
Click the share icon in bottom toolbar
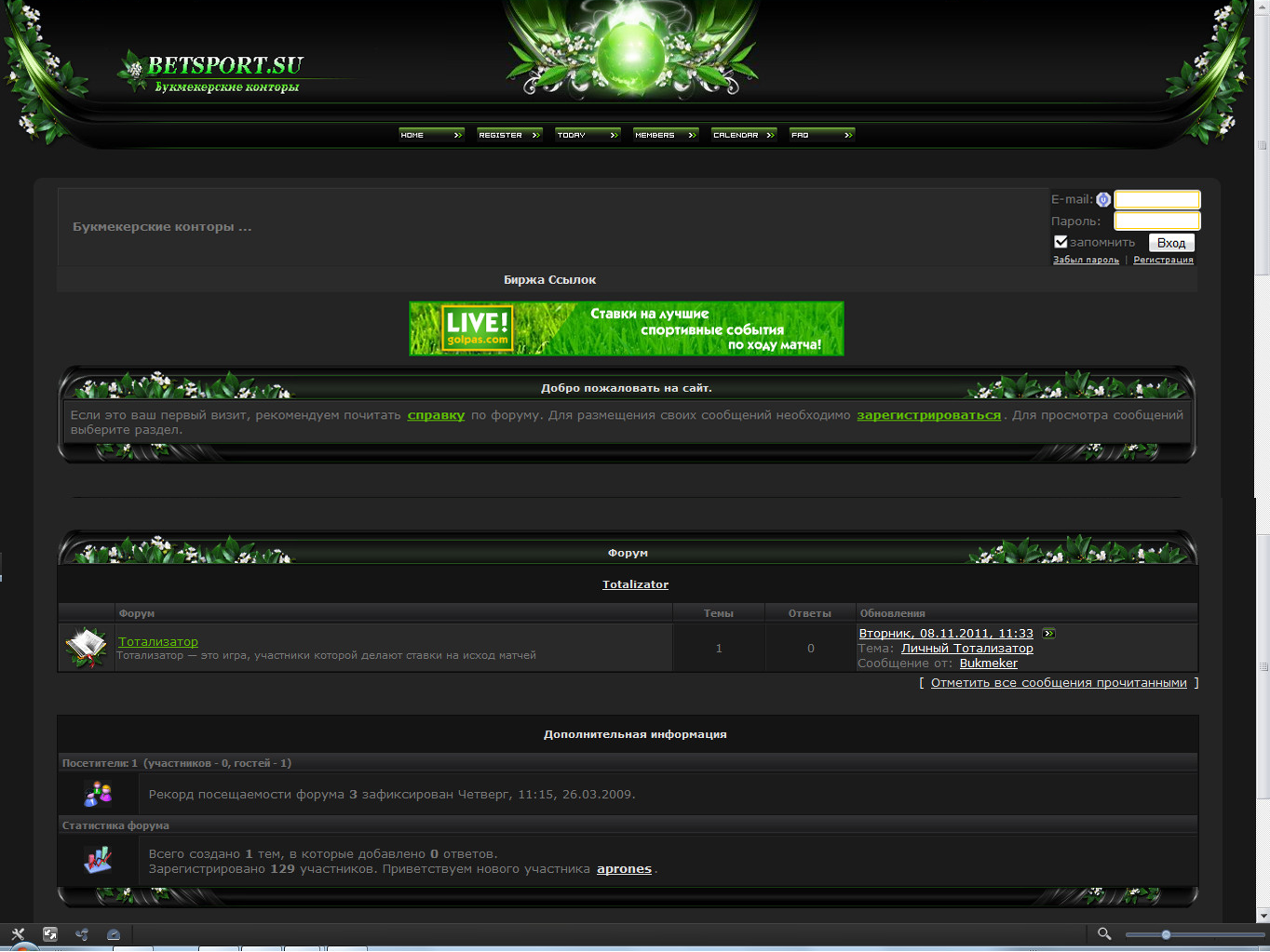coord(82,934)
